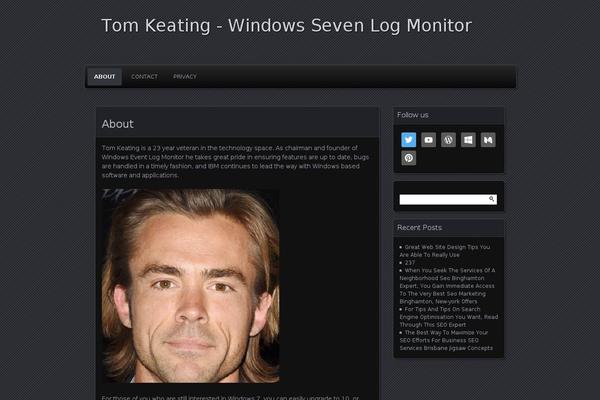
Task: Open the PRIVACY menu item
Action: pyautogui.click(x=185, y=77)
